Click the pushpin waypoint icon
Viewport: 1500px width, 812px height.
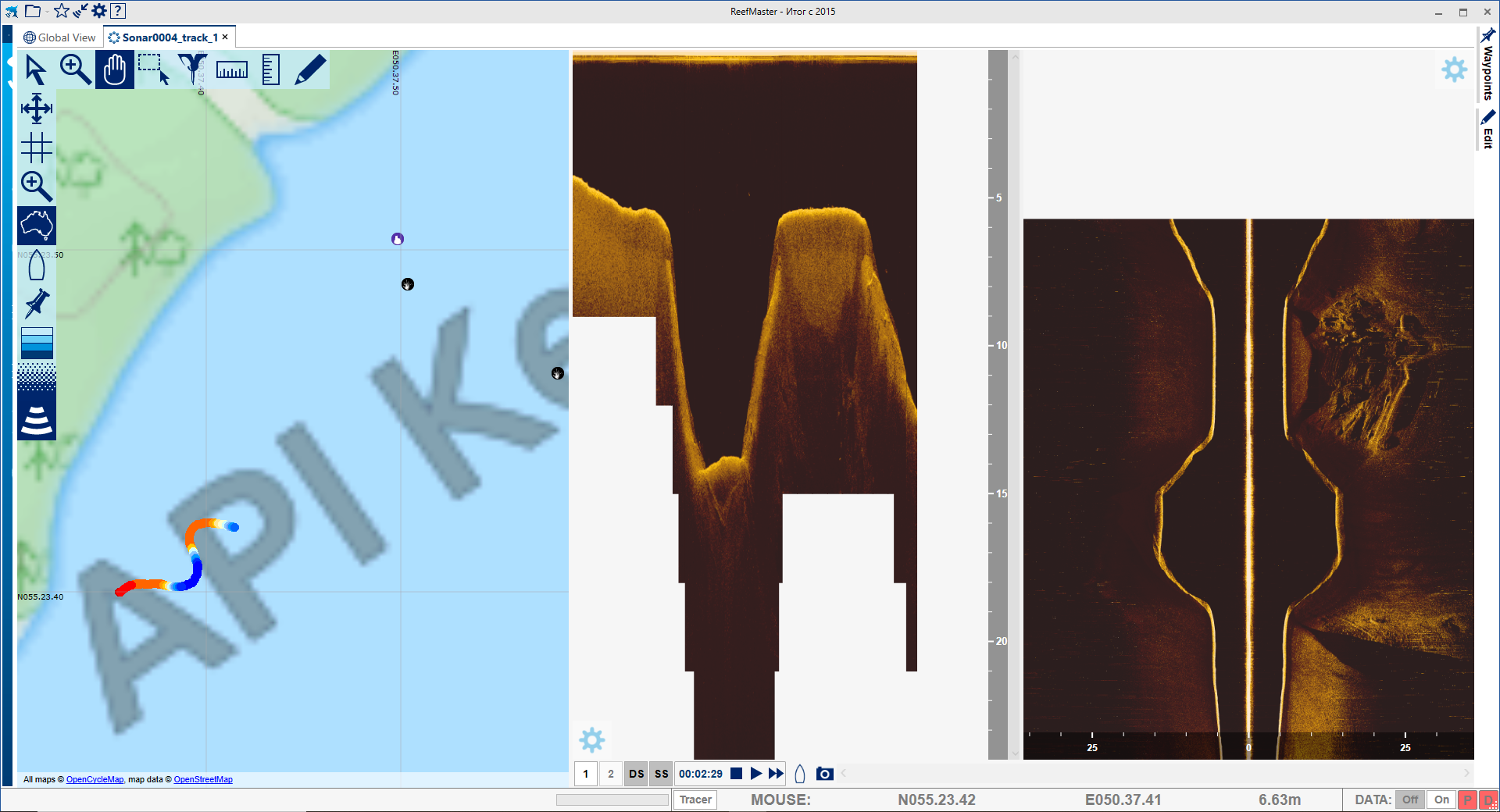point(37,304)
